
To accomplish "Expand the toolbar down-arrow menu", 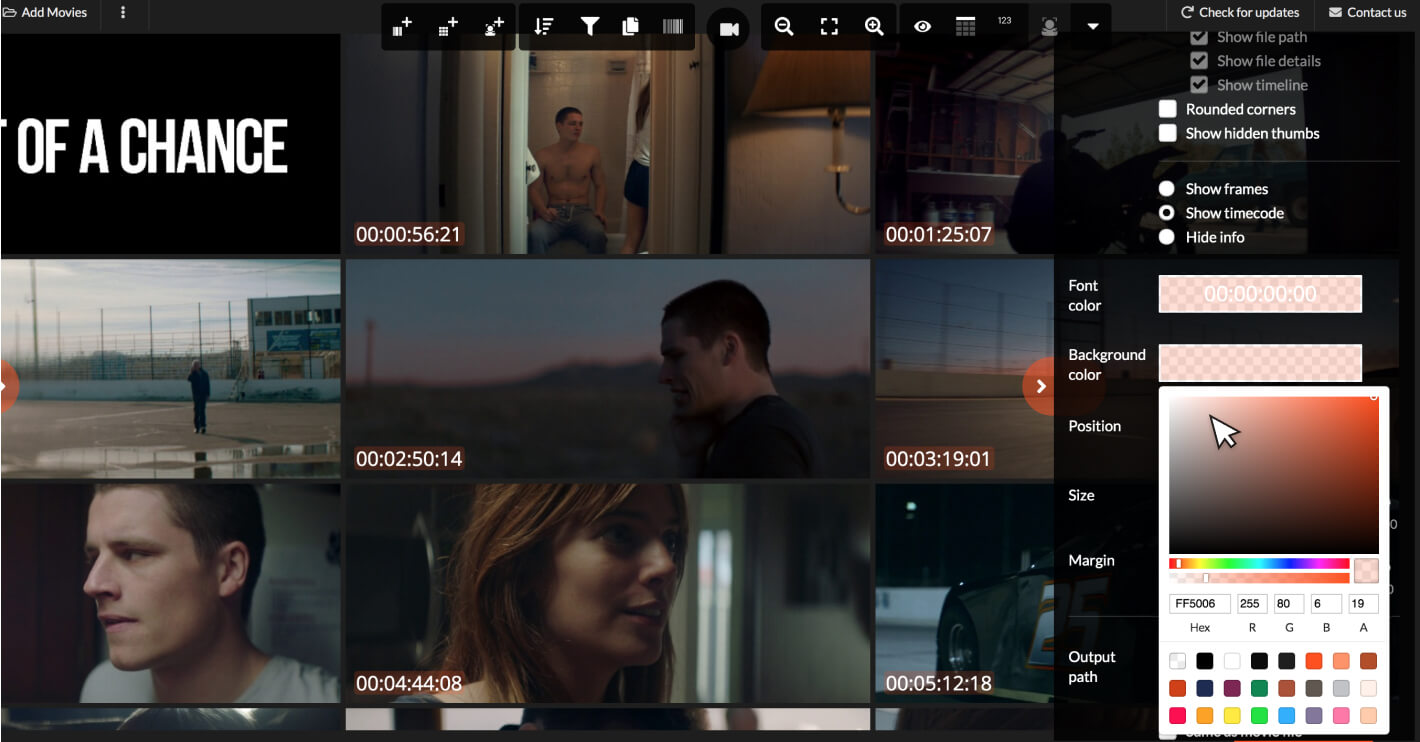I will [1093, 27].
